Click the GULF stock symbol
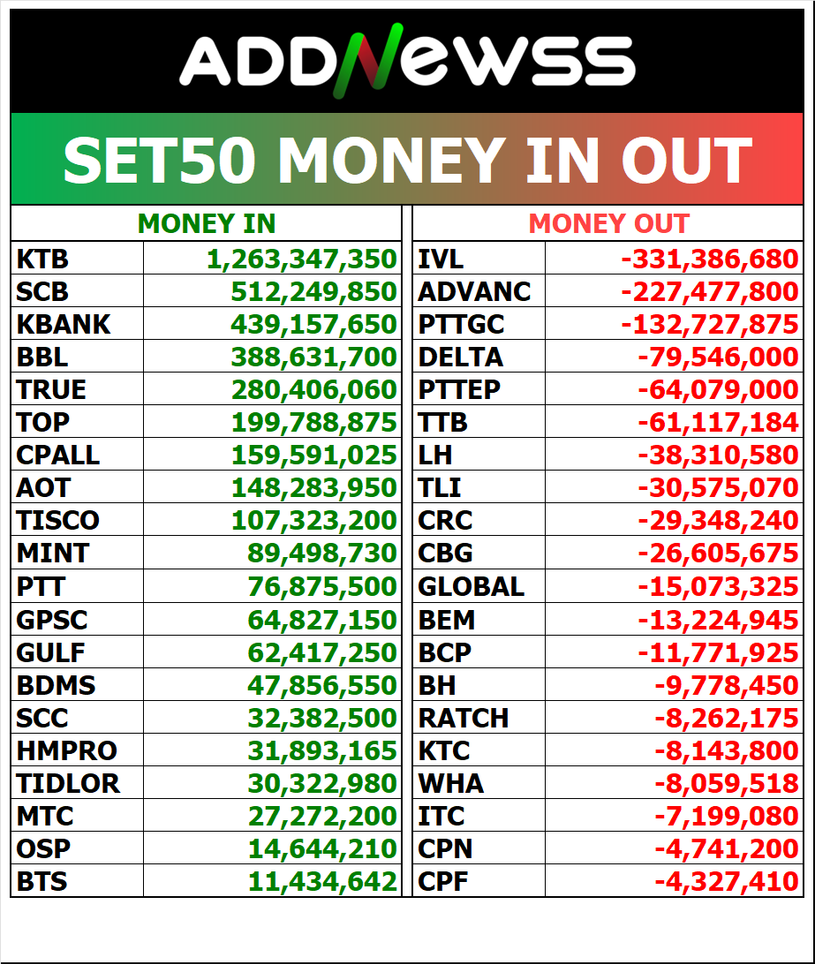 [51, 653]
